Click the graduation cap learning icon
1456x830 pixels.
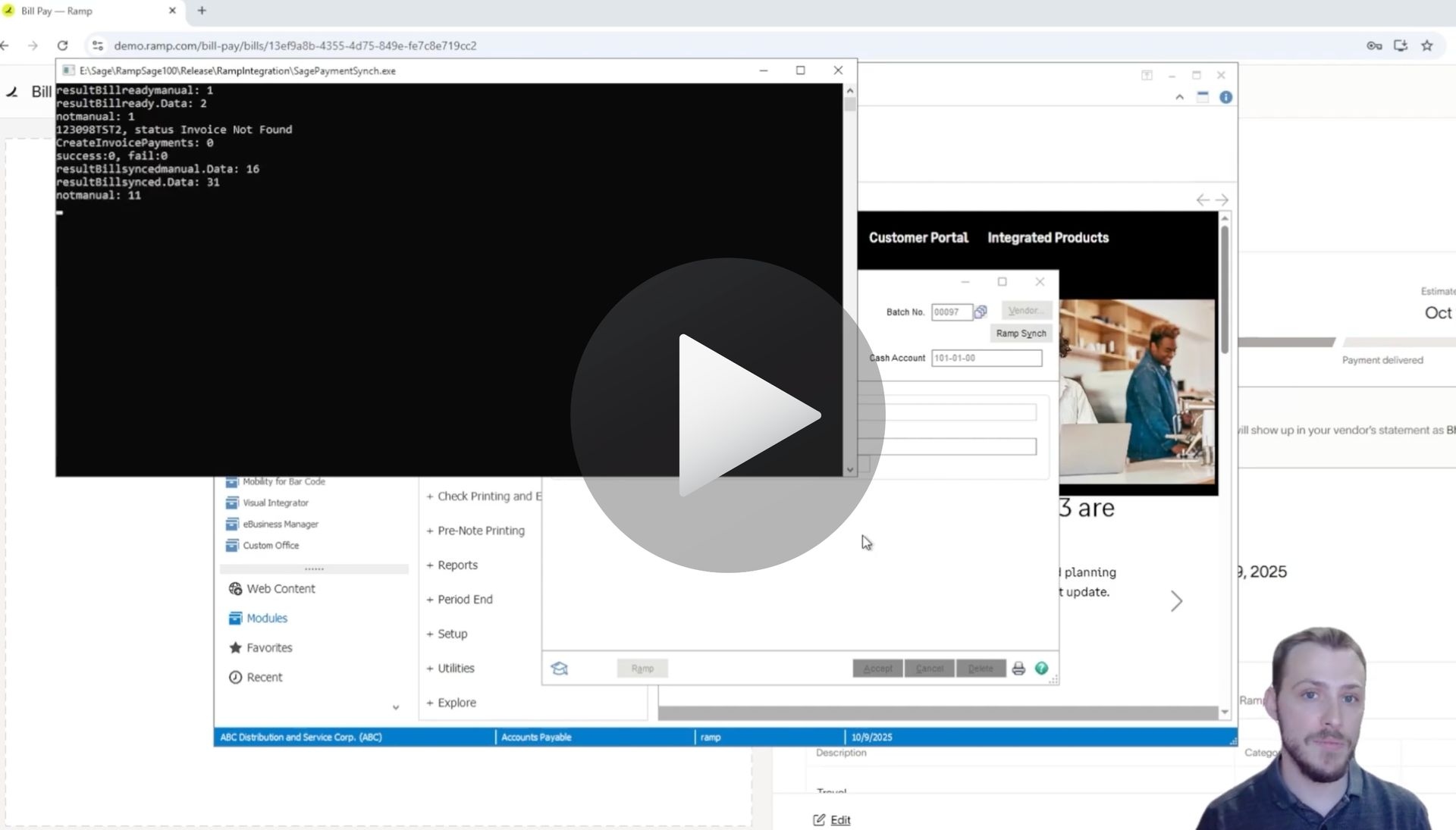click(x=560, y=669)
